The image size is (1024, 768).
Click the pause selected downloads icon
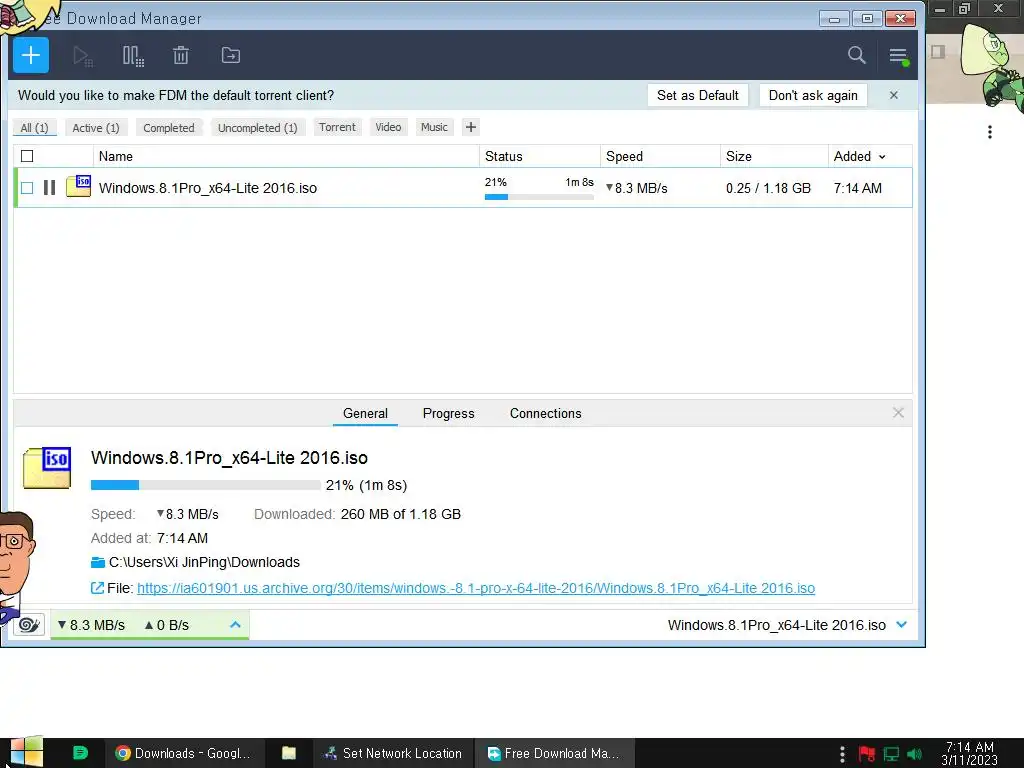[133, 56]
